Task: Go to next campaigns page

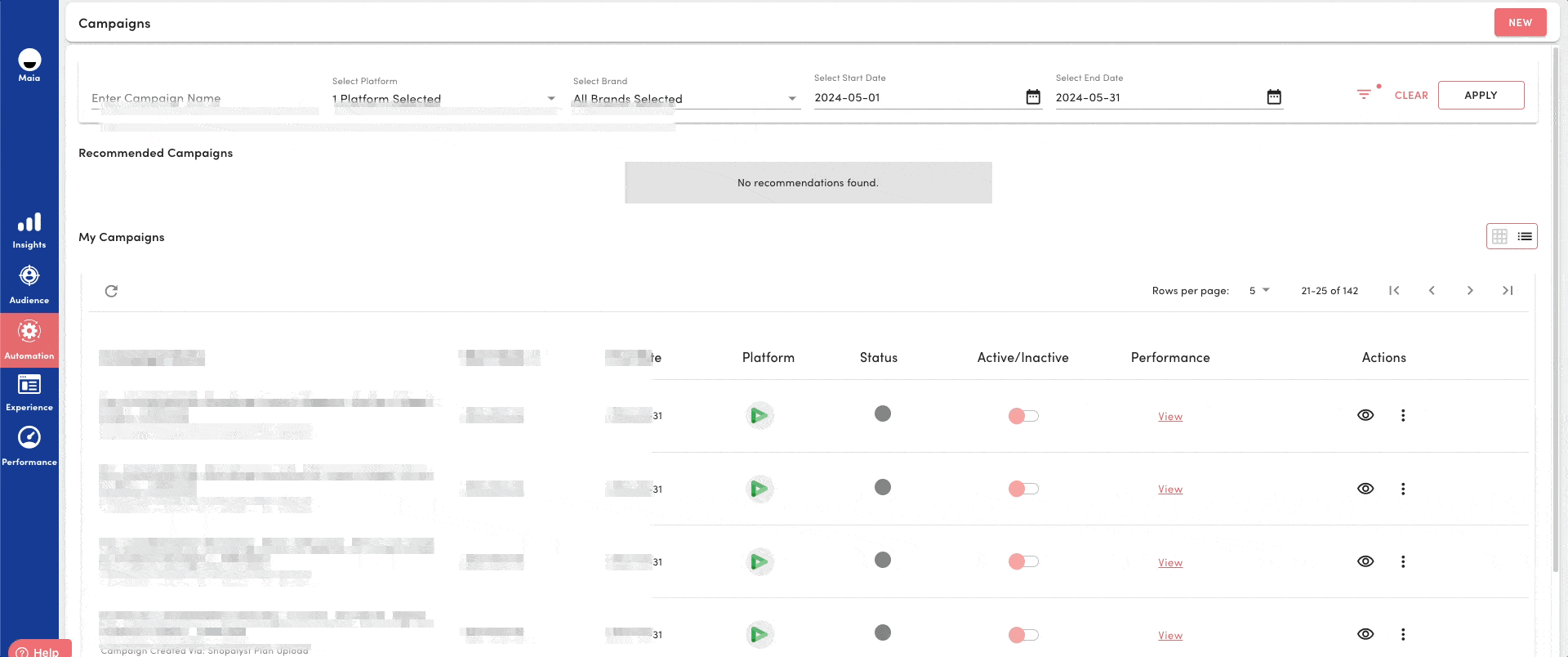Action: coord(1470,290)
